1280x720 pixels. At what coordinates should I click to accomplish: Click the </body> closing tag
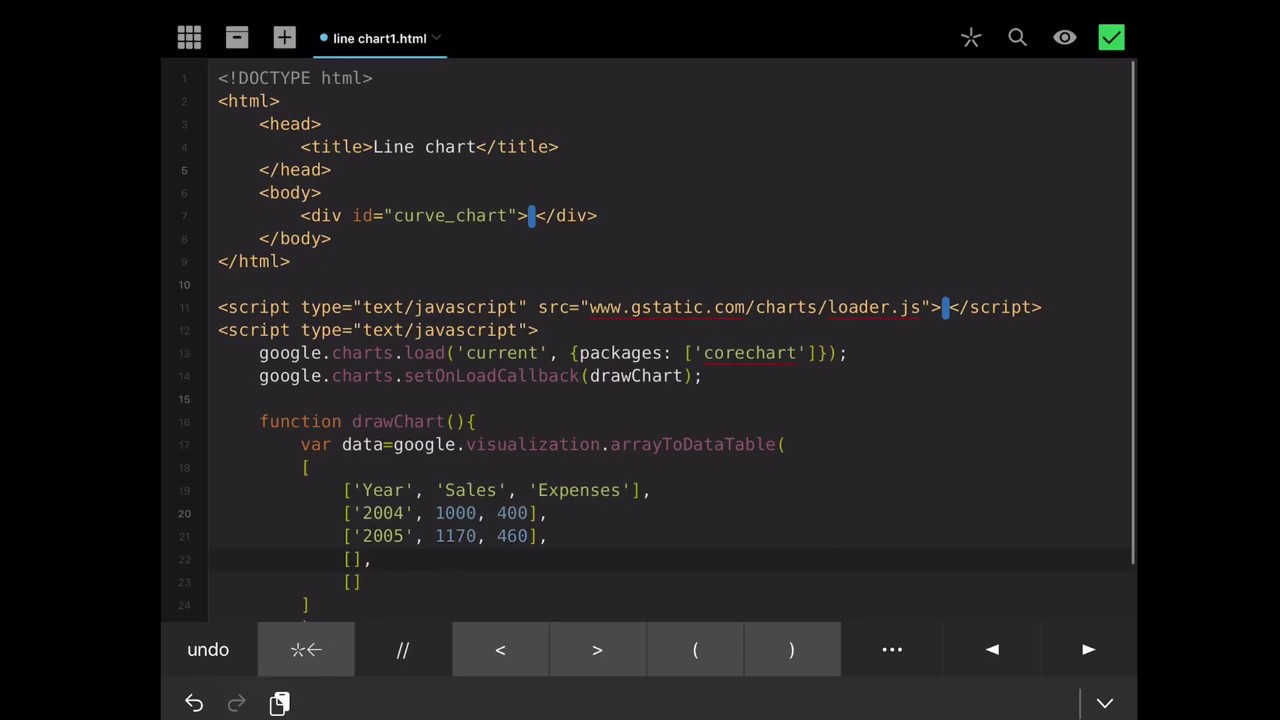click(x=295, y=239)
